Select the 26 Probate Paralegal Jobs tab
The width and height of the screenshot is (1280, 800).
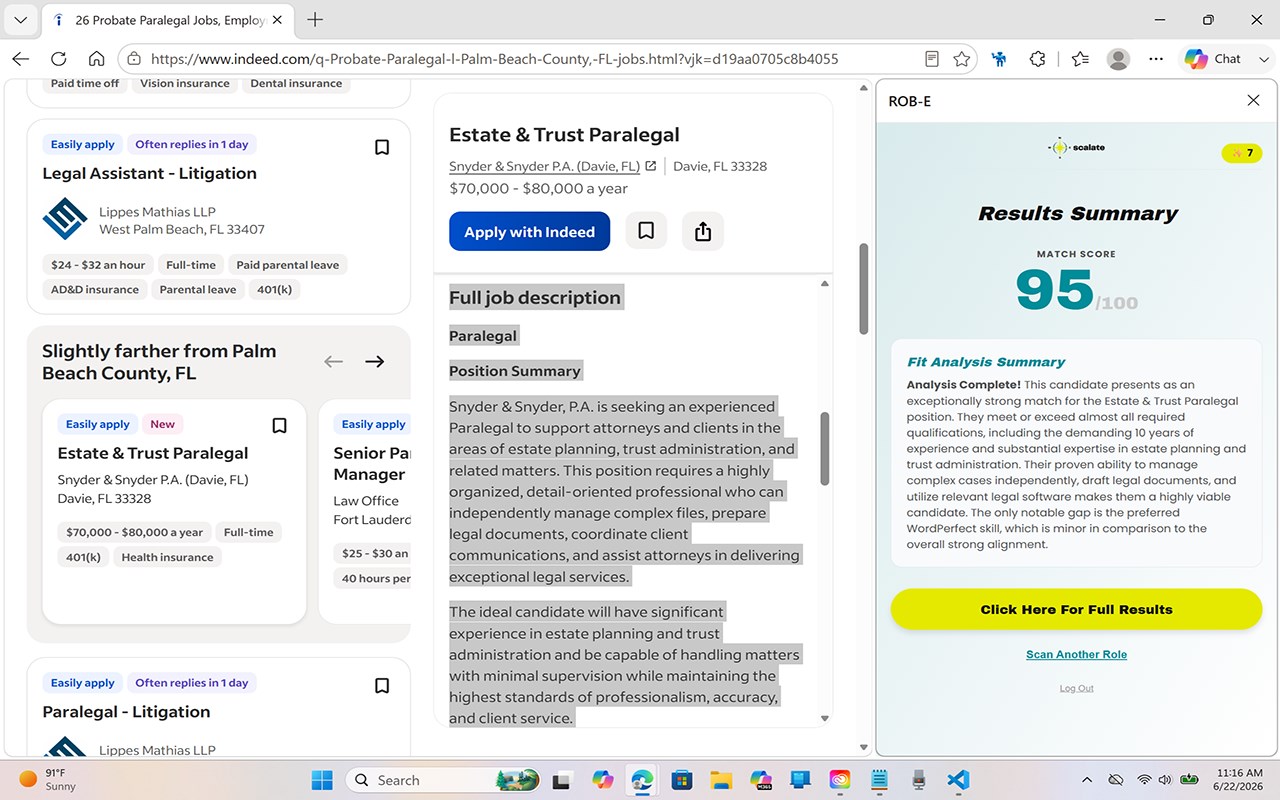(x=168, y=20)
